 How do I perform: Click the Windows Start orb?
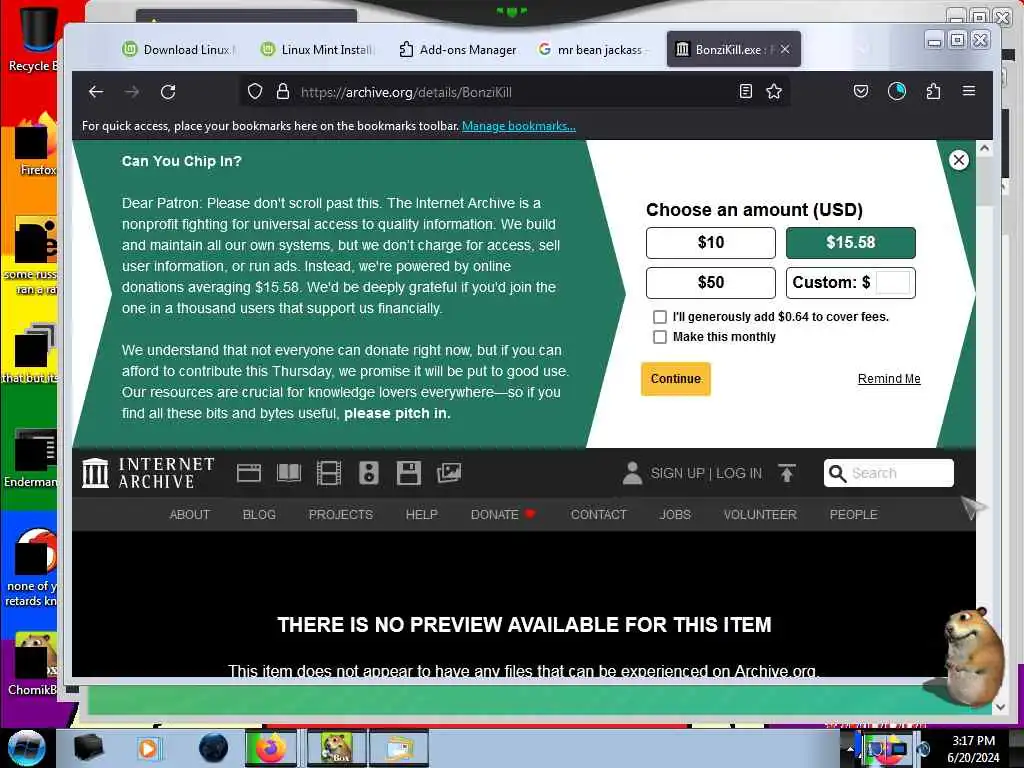coord(27,748)
